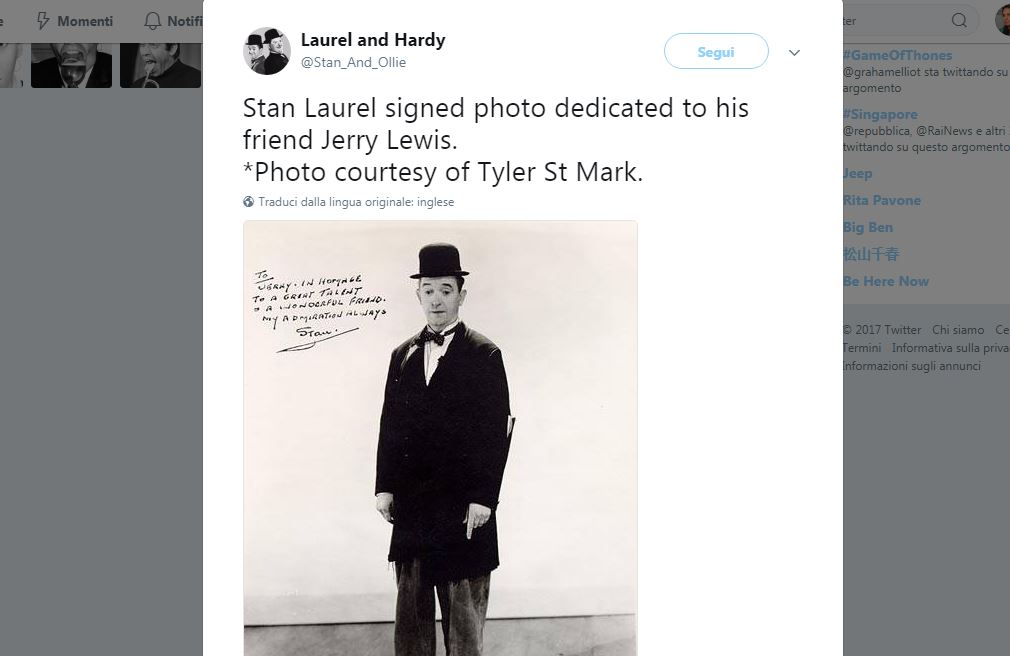Select the Rita Pavone trend
This screenshot has height=656, width=1010.
click(x=881, y=200)
